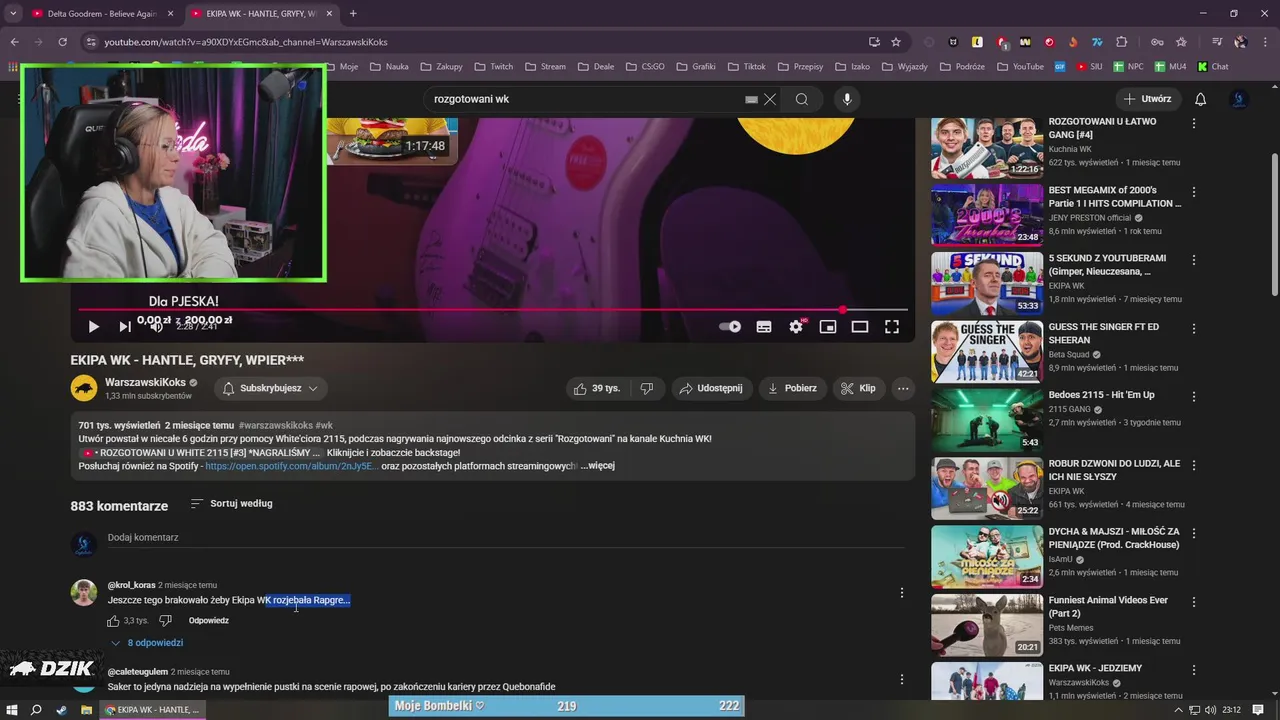Open YouTube notifications bell
The image size is (1280, 720).
click(1201, 99)
